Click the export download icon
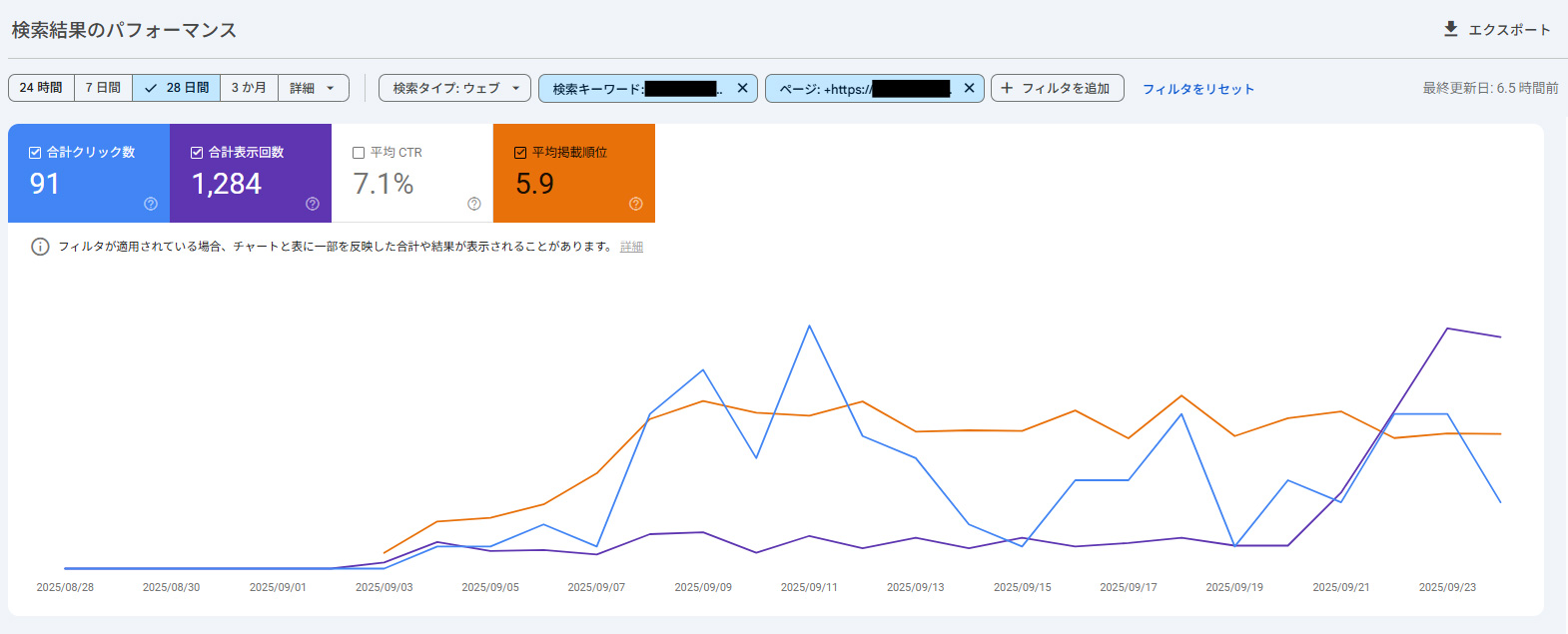This screenshot has width=1568, height=634. 1450,29
